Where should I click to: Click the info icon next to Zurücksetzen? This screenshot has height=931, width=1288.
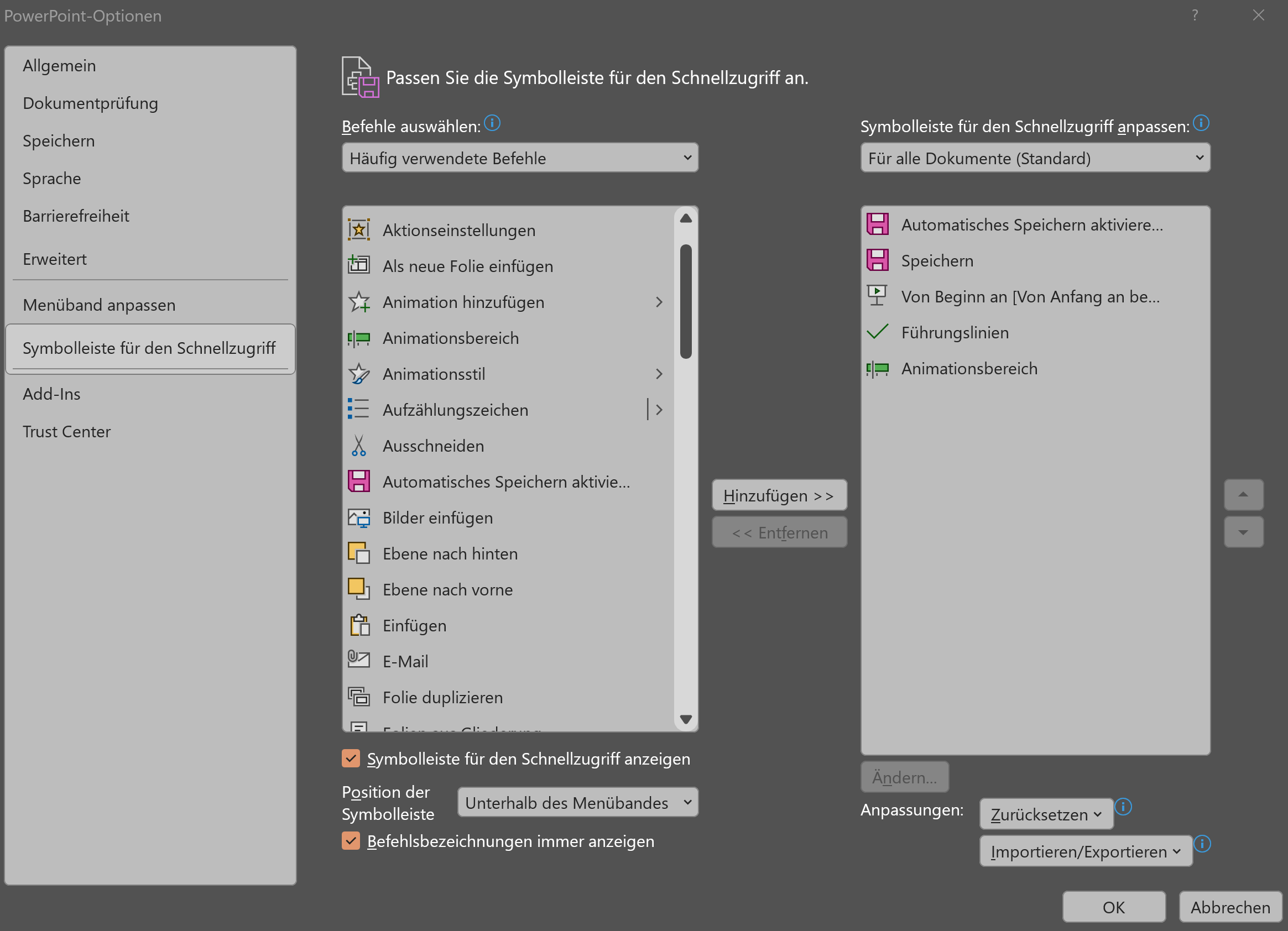(1123, 807)
